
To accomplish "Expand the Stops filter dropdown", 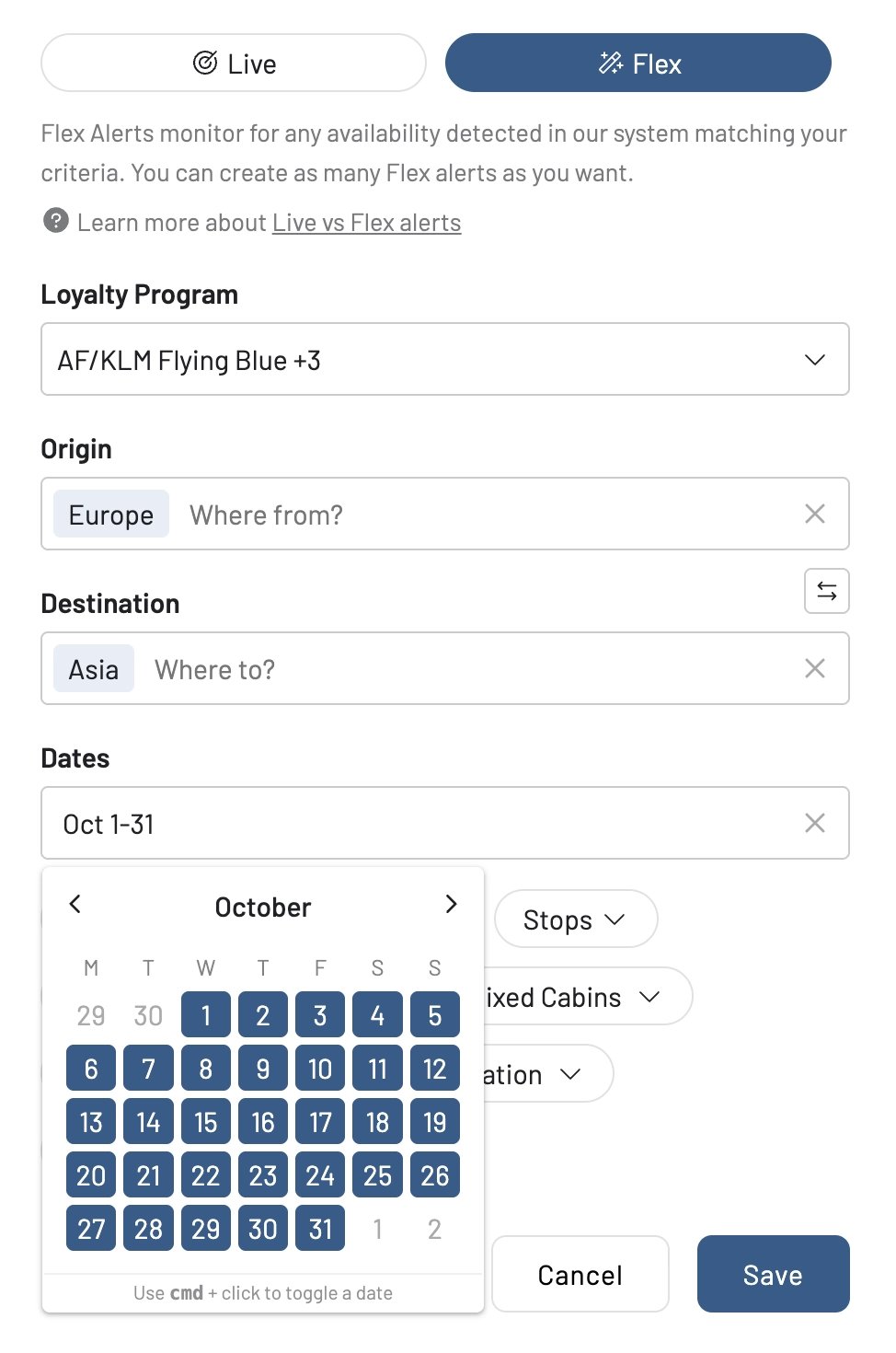I will coord(576,919).
